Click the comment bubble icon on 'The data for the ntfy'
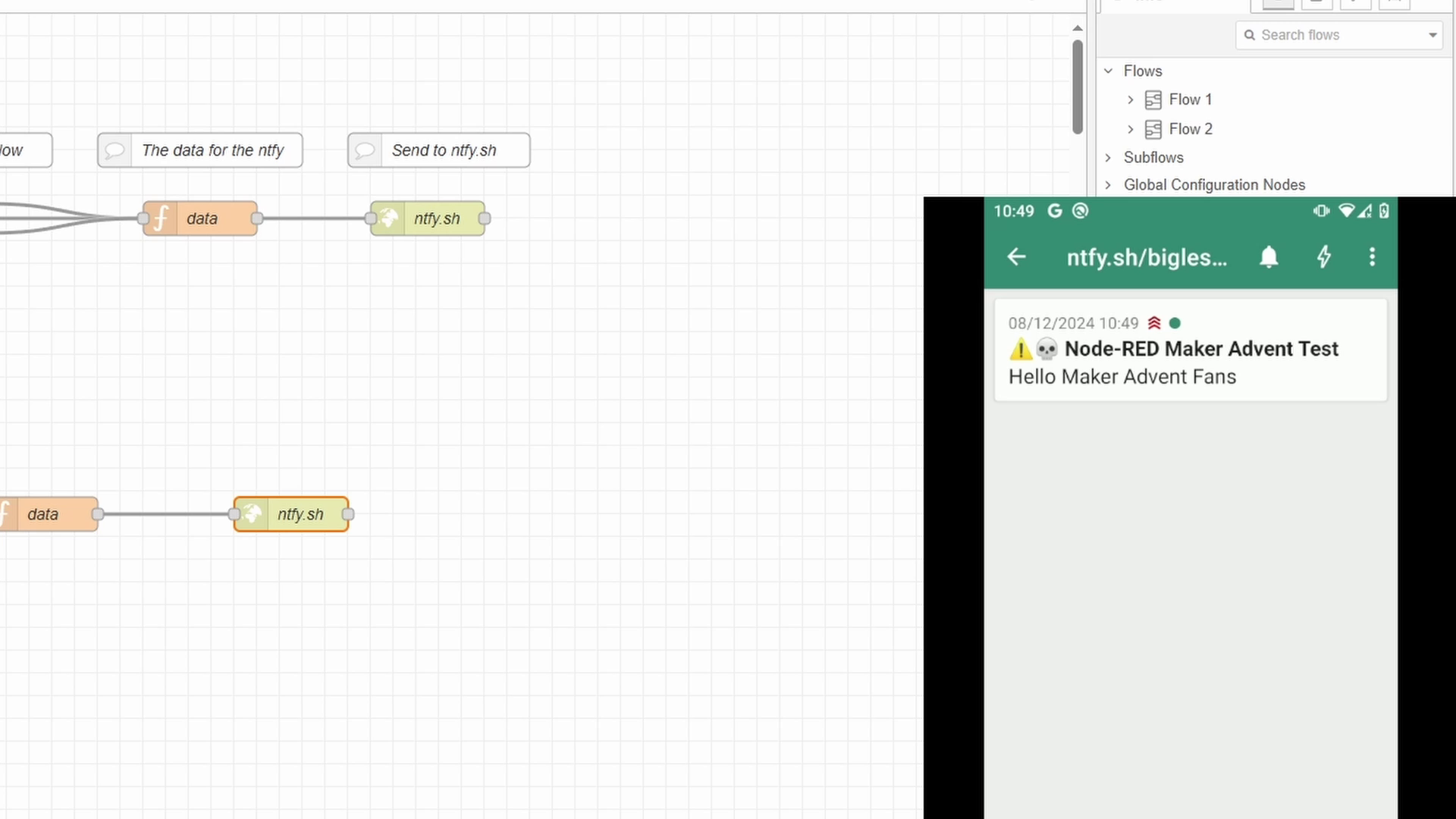1456x819 pixels. coord(115,150)
